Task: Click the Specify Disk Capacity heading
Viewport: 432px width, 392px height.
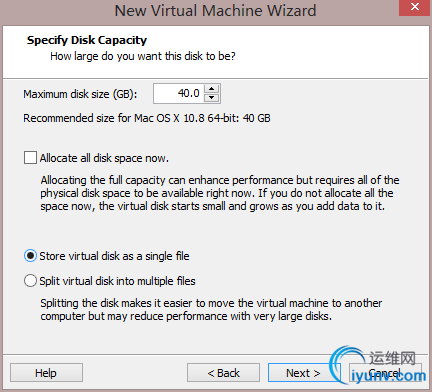Action: (87, 40)
